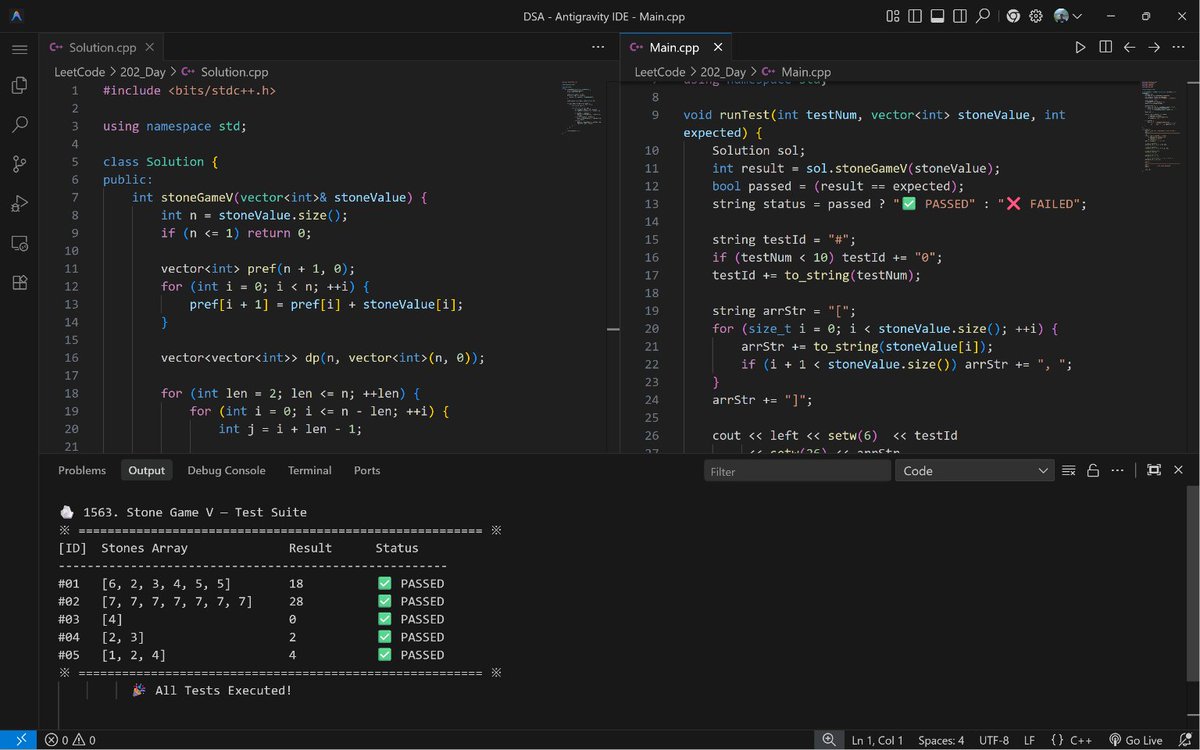Change the LF end-of-line sequence
Screen dimensions: 1200x750
tap(1029, 740)
